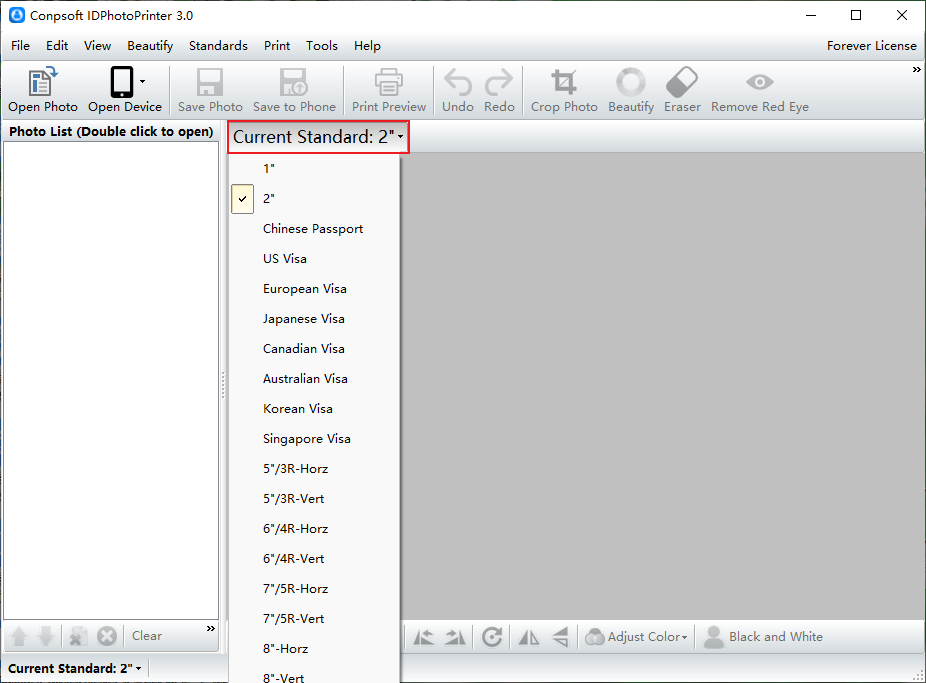
Task: Choose Japanese Visa standard
Action: pos(314,319)
